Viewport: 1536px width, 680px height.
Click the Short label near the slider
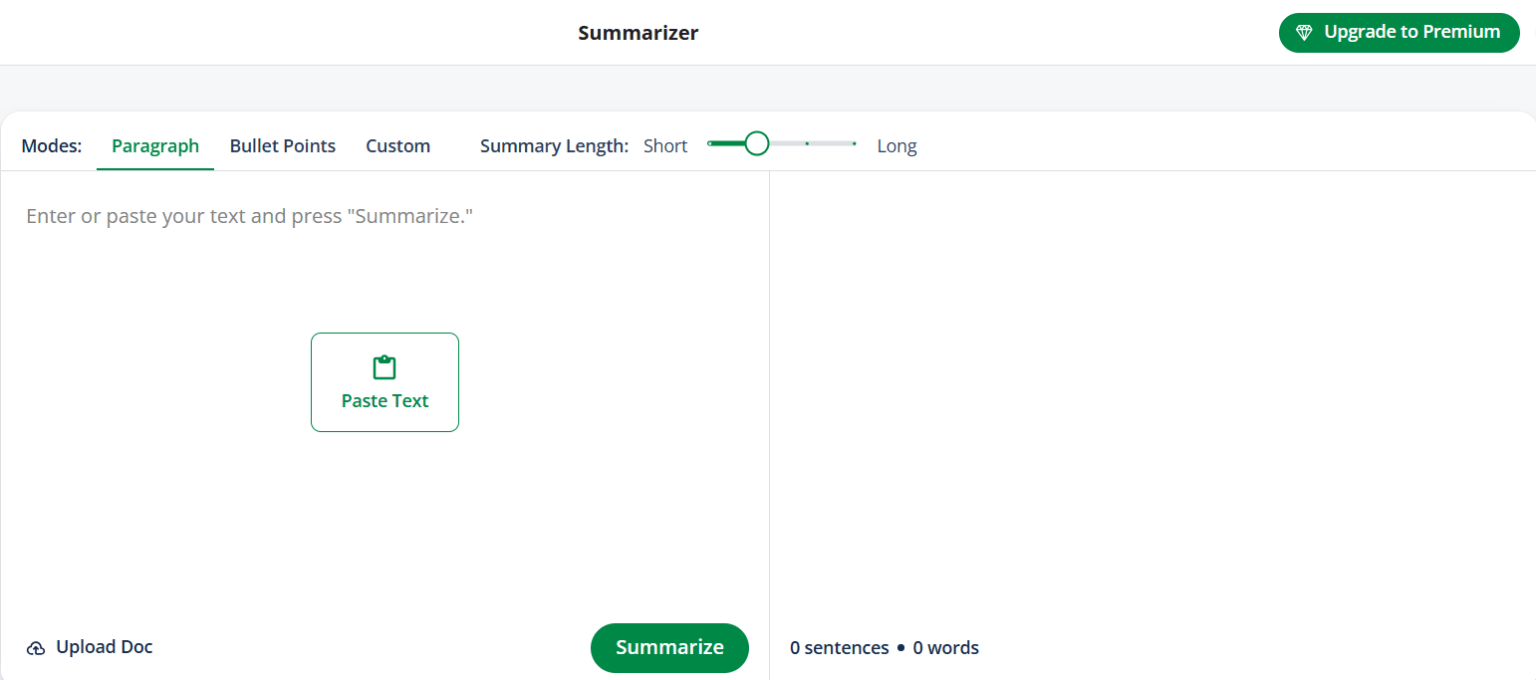pyautogui.click(x=665, y=145)
